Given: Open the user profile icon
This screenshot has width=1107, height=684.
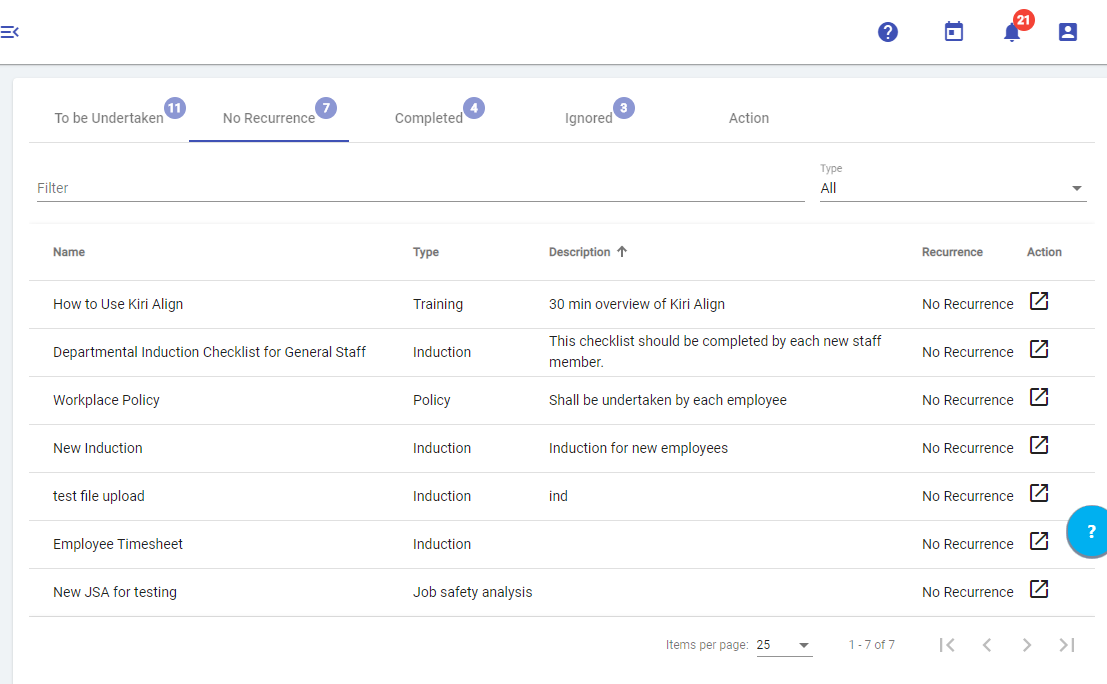Looking at the screenshot, I should [1067, 32].
